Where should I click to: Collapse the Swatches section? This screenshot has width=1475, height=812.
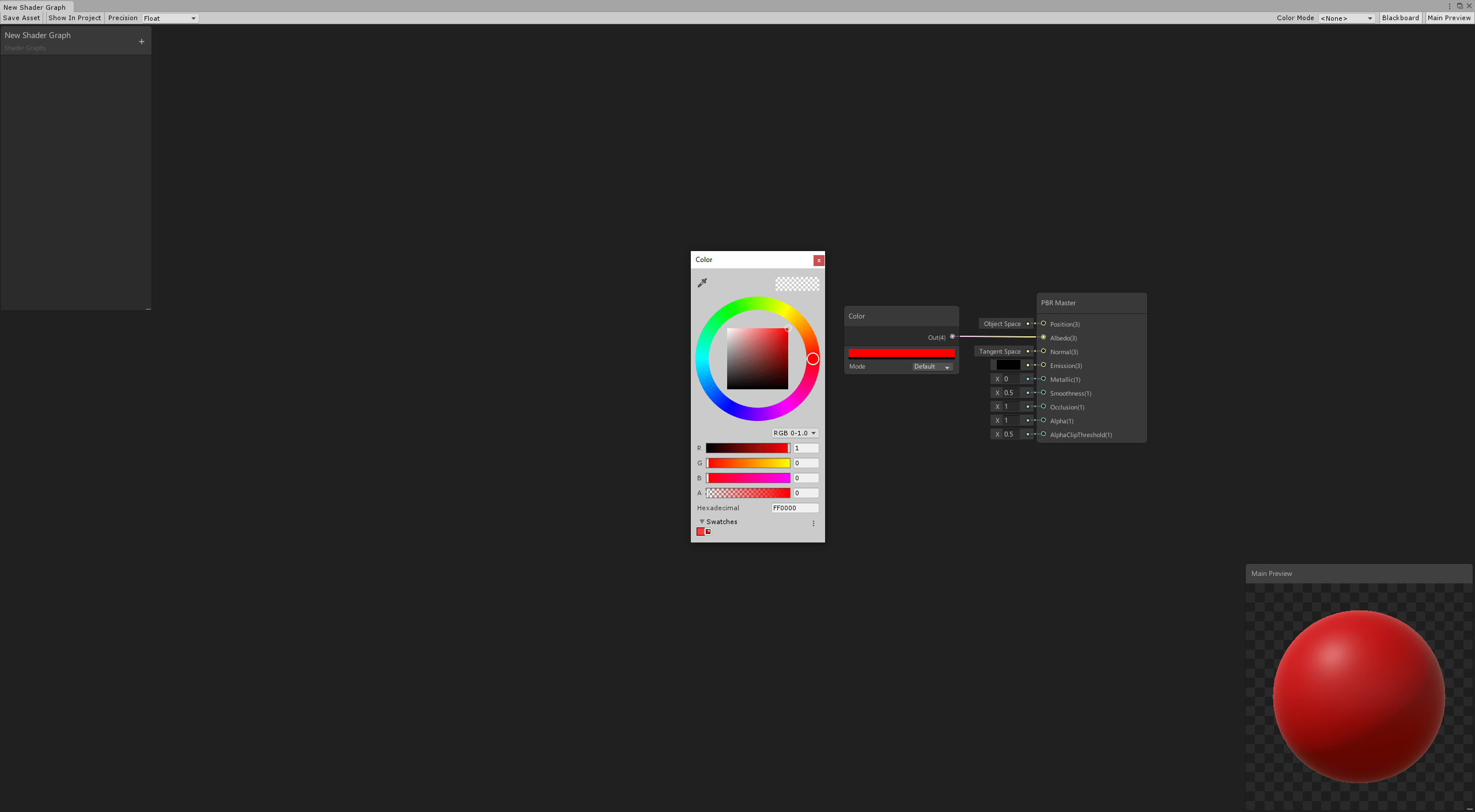tap(702, 522)
